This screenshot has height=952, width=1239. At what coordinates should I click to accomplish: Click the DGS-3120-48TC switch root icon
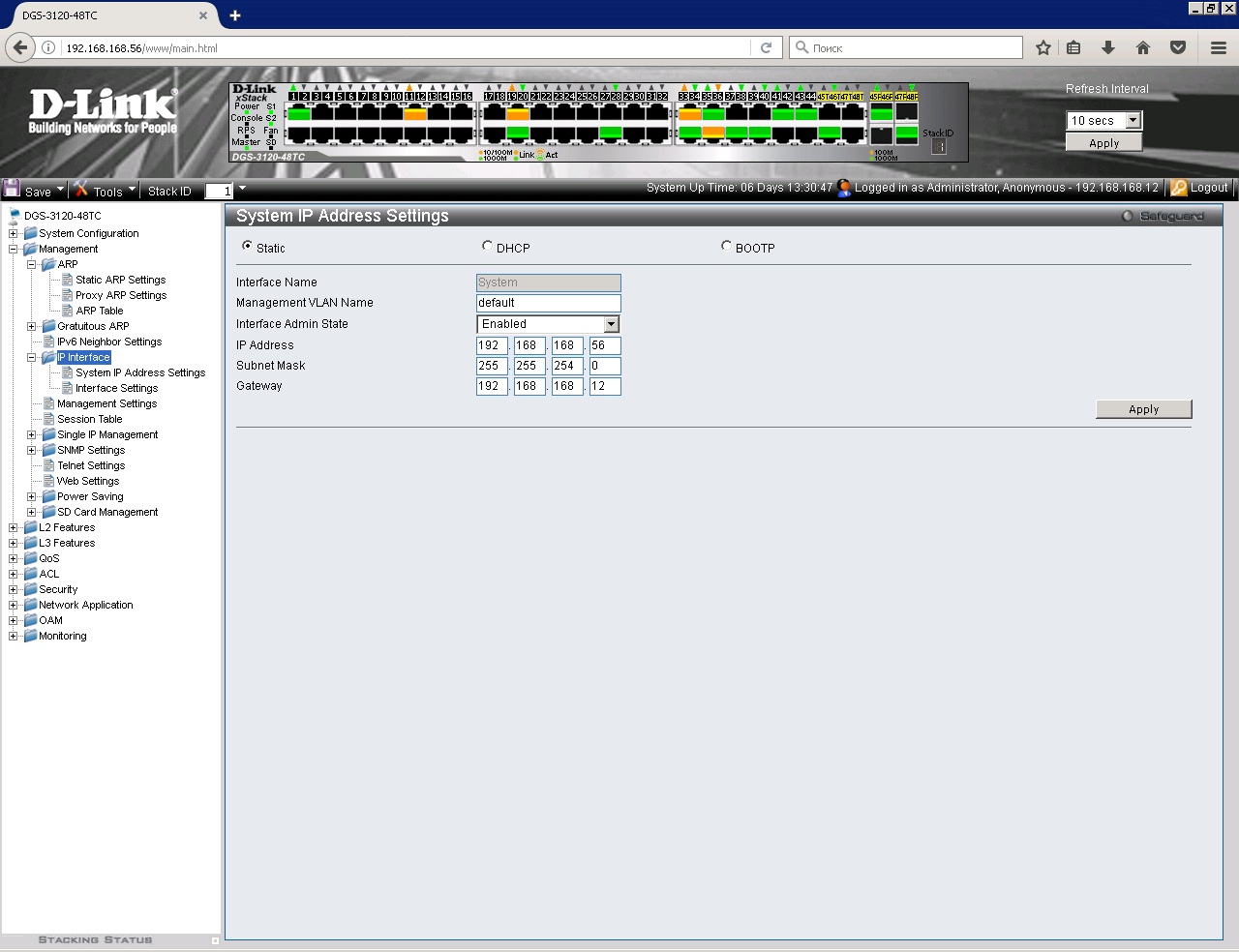pyautogui.click(x=15, y=216)
